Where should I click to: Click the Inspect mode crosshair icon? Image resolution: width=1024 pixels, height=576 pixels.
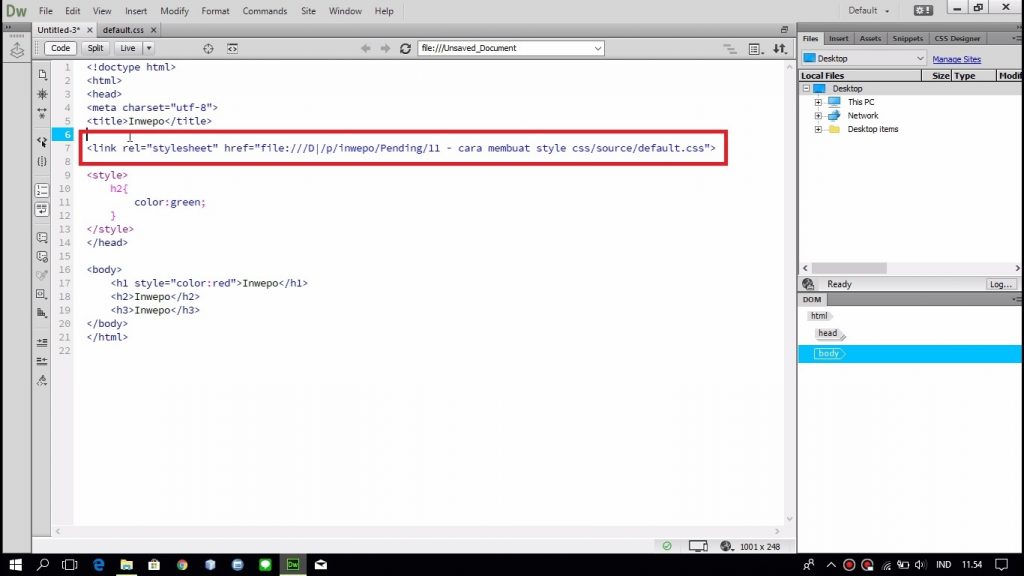[208, 48]
